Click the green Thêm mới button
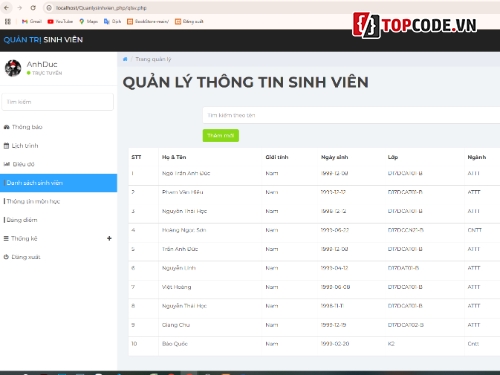This screenshot has width=500, height=375. (x=221, y=135)
